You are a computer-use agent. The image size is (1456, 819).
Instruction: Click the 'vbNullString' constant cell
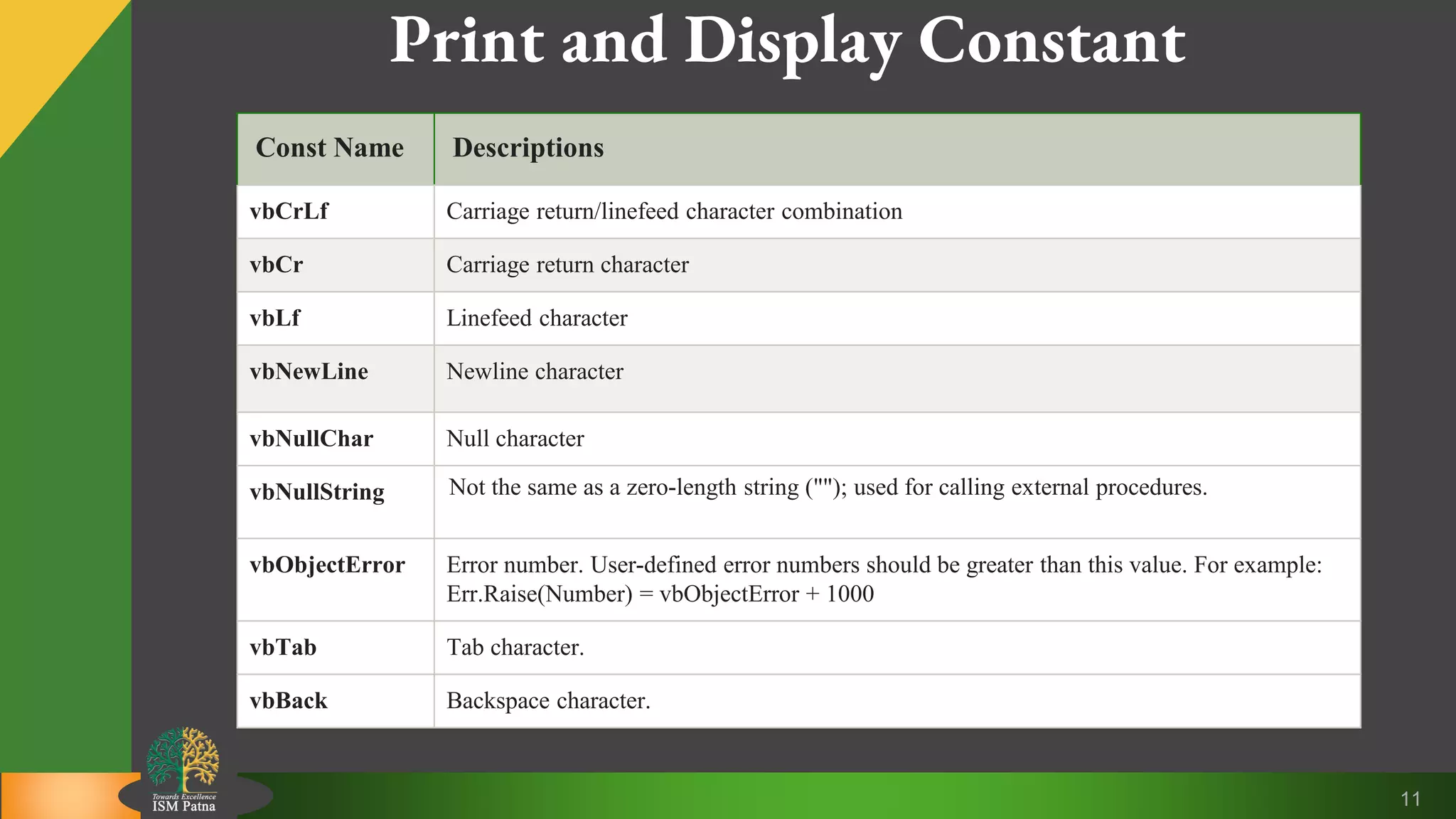336,502
